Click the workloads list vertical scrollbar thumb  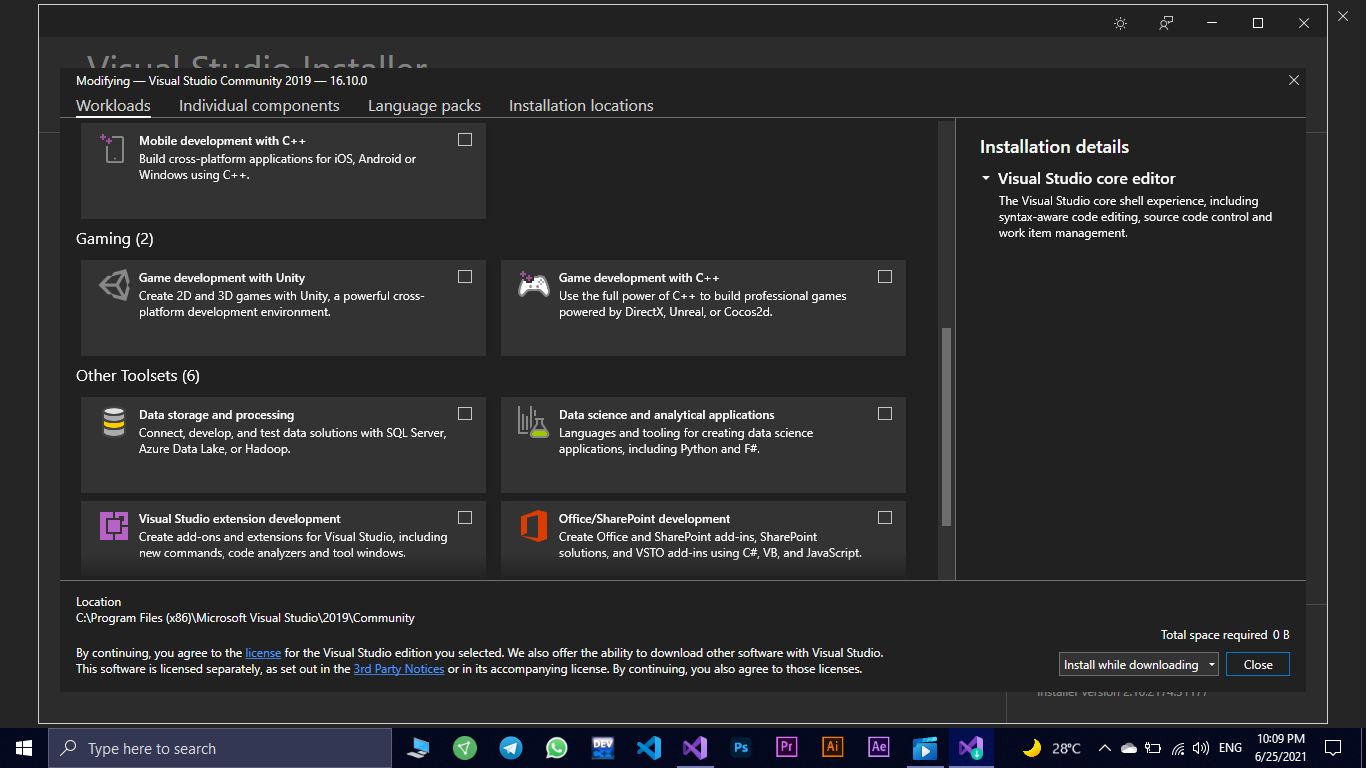point(946,426)
